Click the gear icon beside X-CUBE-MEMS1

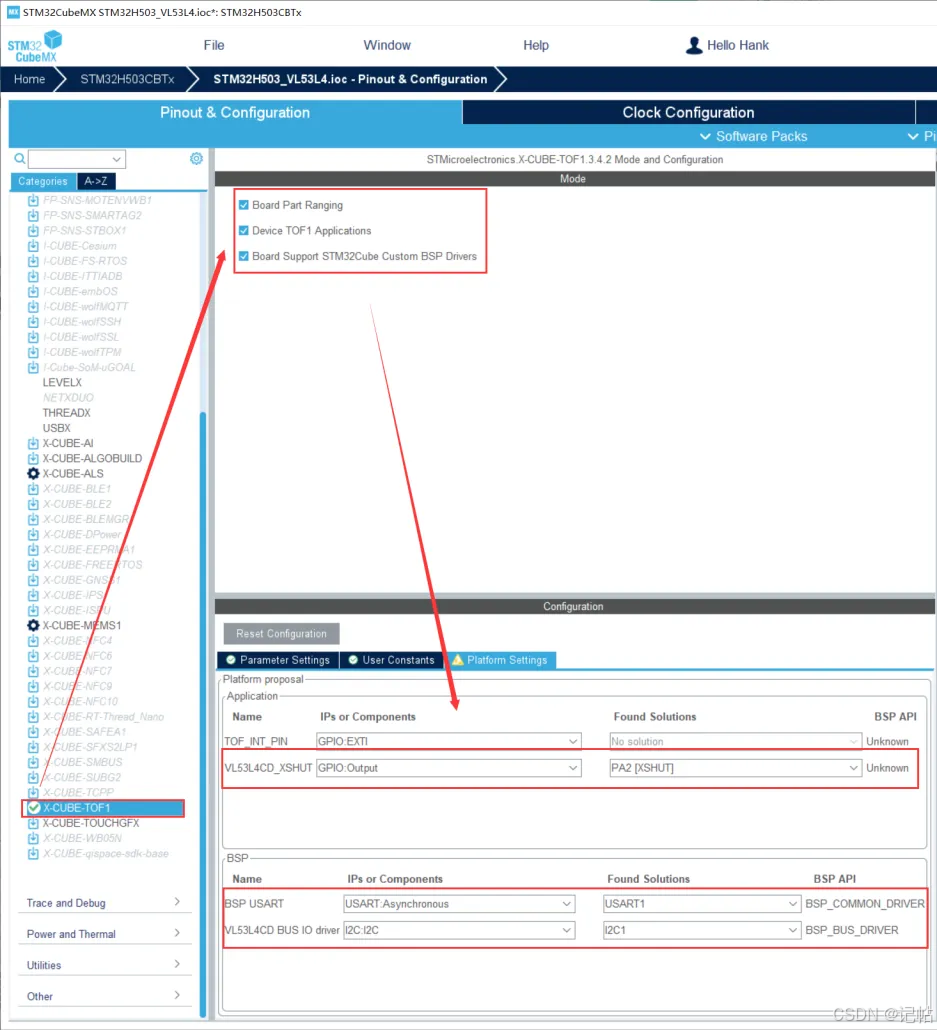[33, 625]
